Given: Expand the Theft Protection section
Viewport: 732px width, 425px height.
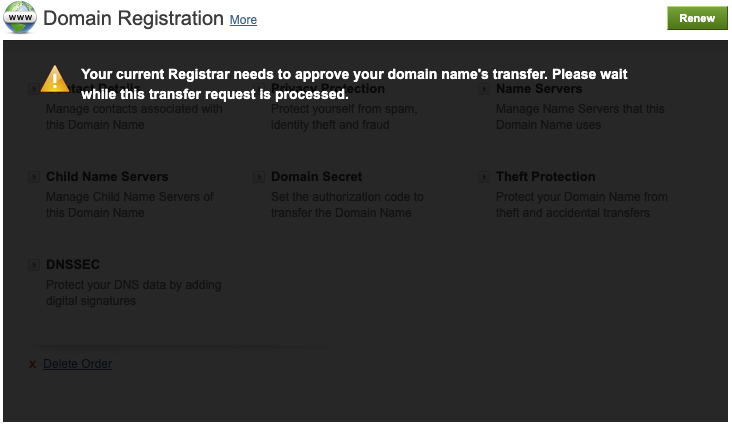Looking at the screenshot, I should [x=545, y=177].
